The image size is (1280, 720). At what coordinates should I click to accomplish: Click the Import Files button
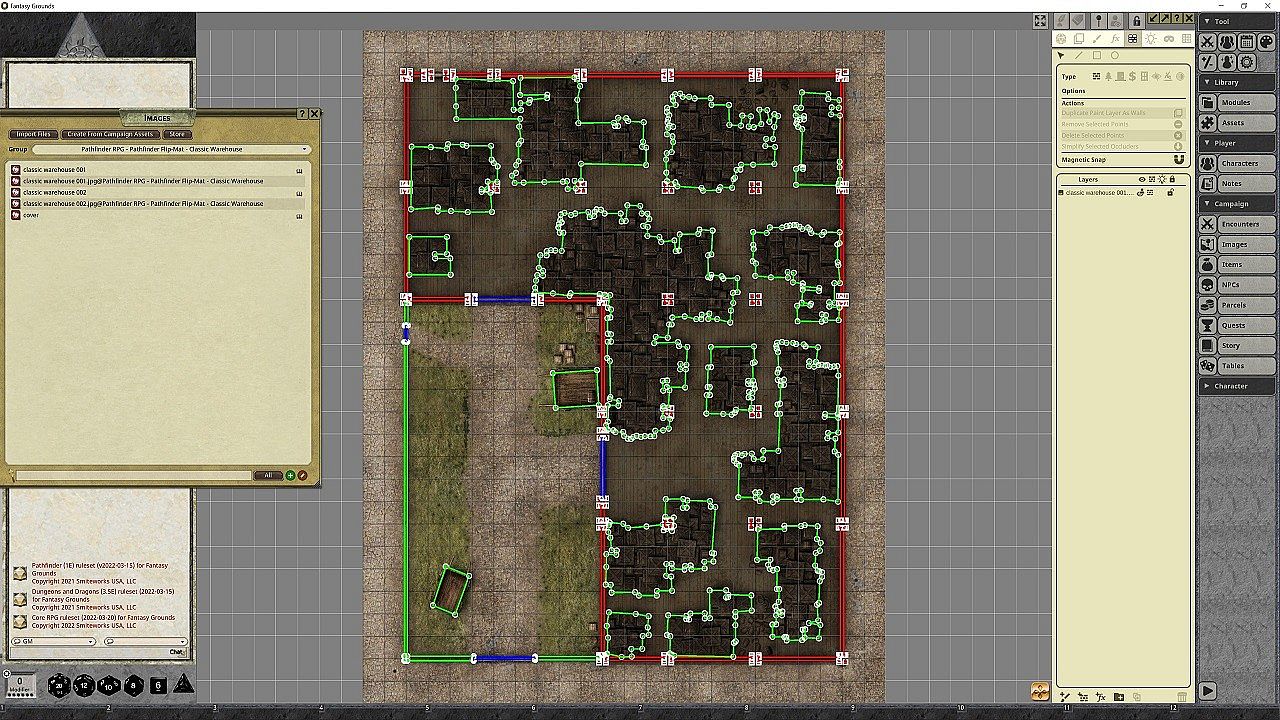click(33, 134)
